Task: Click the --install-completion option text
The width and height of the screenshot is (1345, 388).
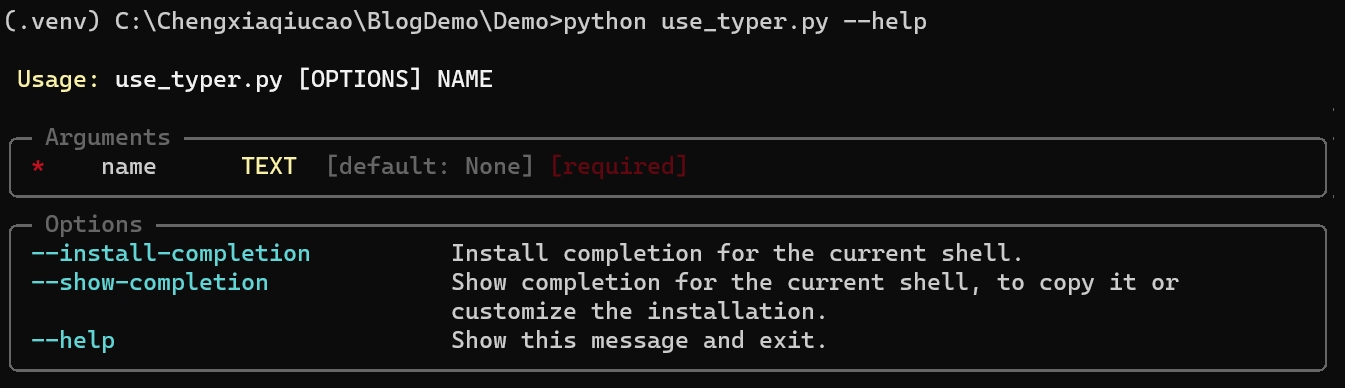Action: pos(170,254)
